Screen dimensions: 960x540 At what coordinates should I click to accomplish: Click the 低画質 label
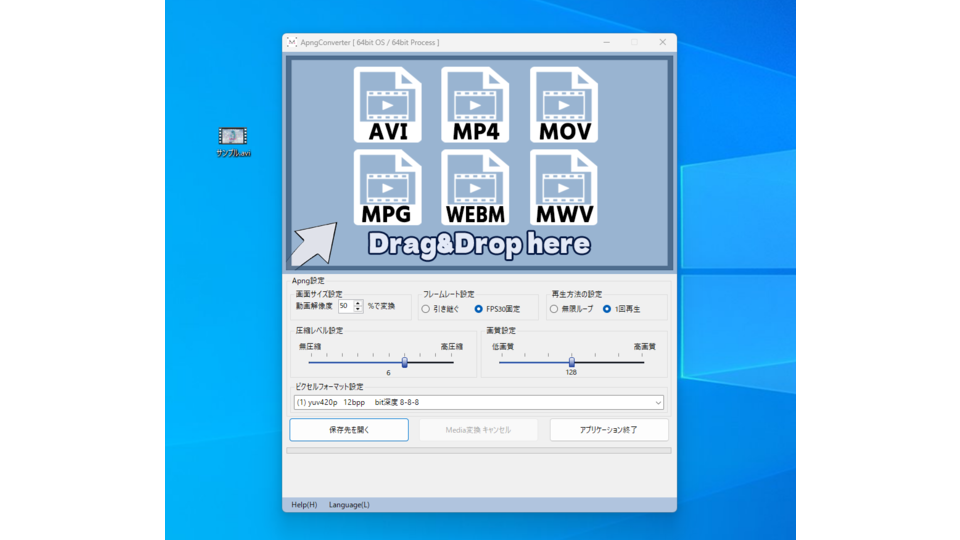coord(503,347)
